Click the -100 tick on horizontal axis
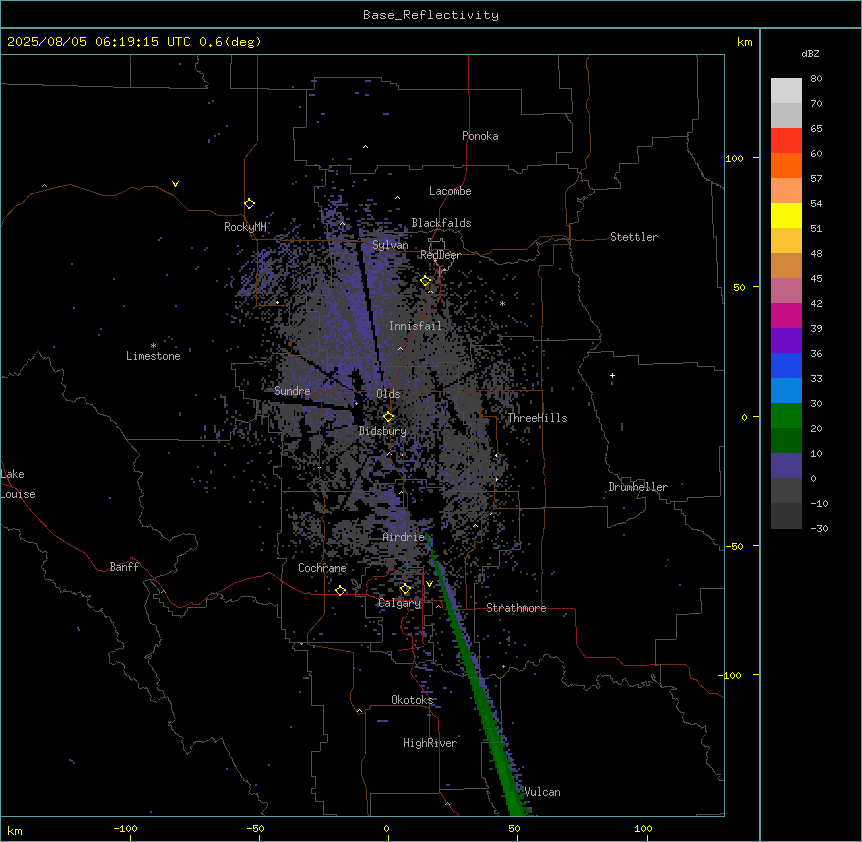The width and height of the screenshot is (862, 842). click(125, 828)
